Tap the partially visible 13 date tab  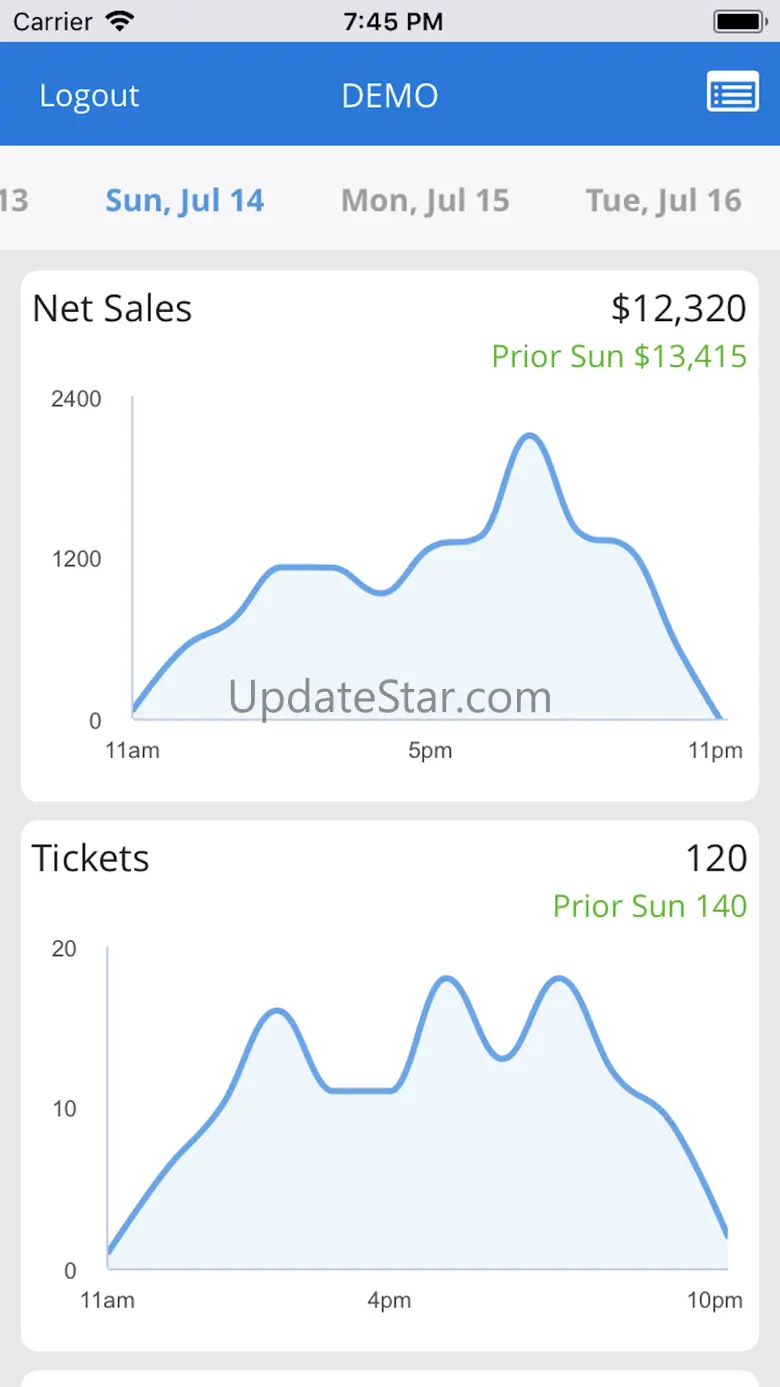(x=14, y=200)
